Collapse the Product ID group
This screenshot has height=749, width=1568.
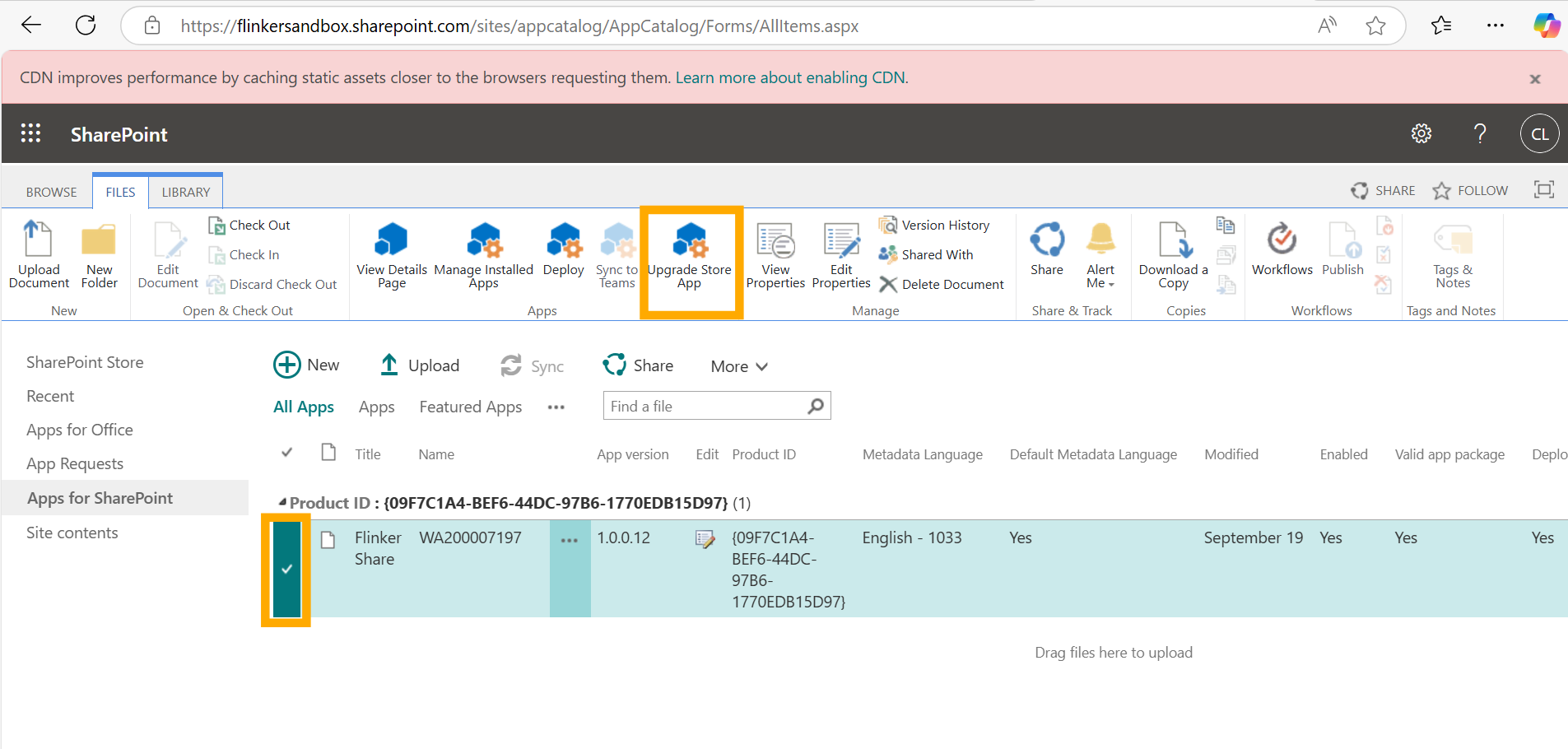click(282, 501)
